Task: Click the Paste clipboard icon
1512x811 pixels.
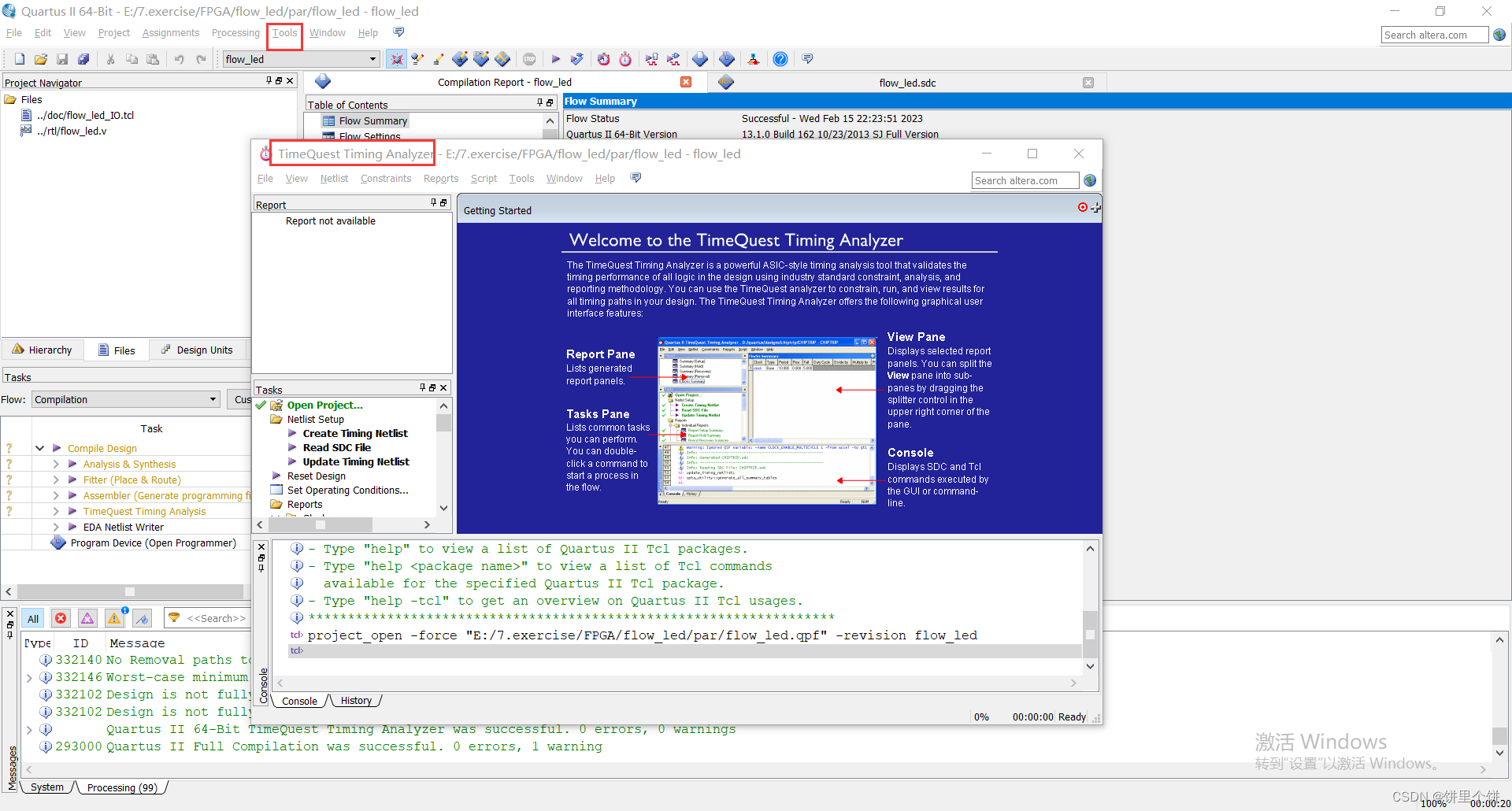Action: tap(153, 59)
